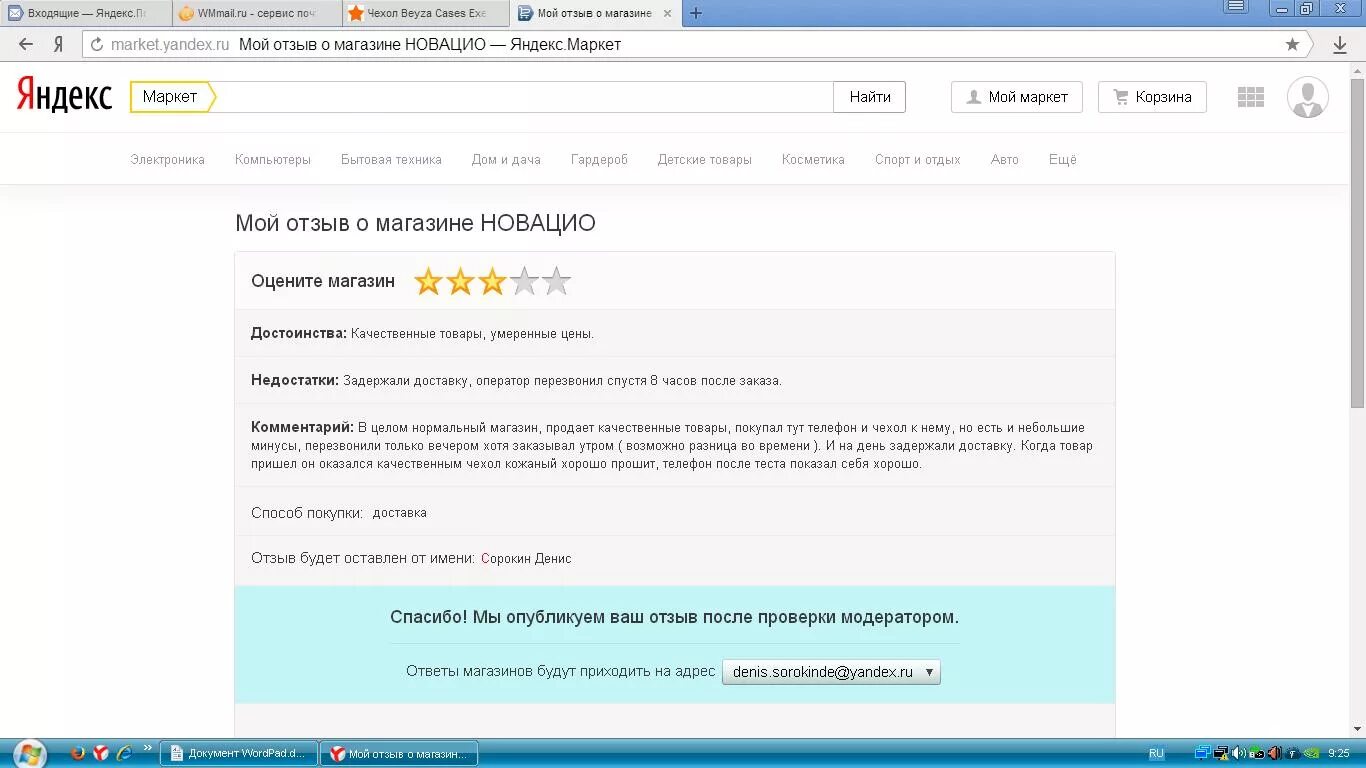Open browser downloads arrow icon
1366x768 pixels.
click(1340, 44)
